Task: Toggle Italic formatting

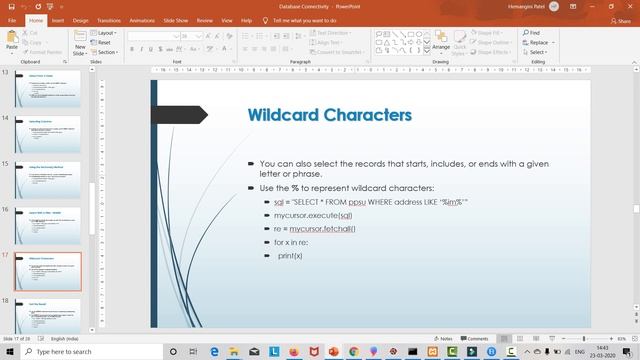Action: point(141,49)
